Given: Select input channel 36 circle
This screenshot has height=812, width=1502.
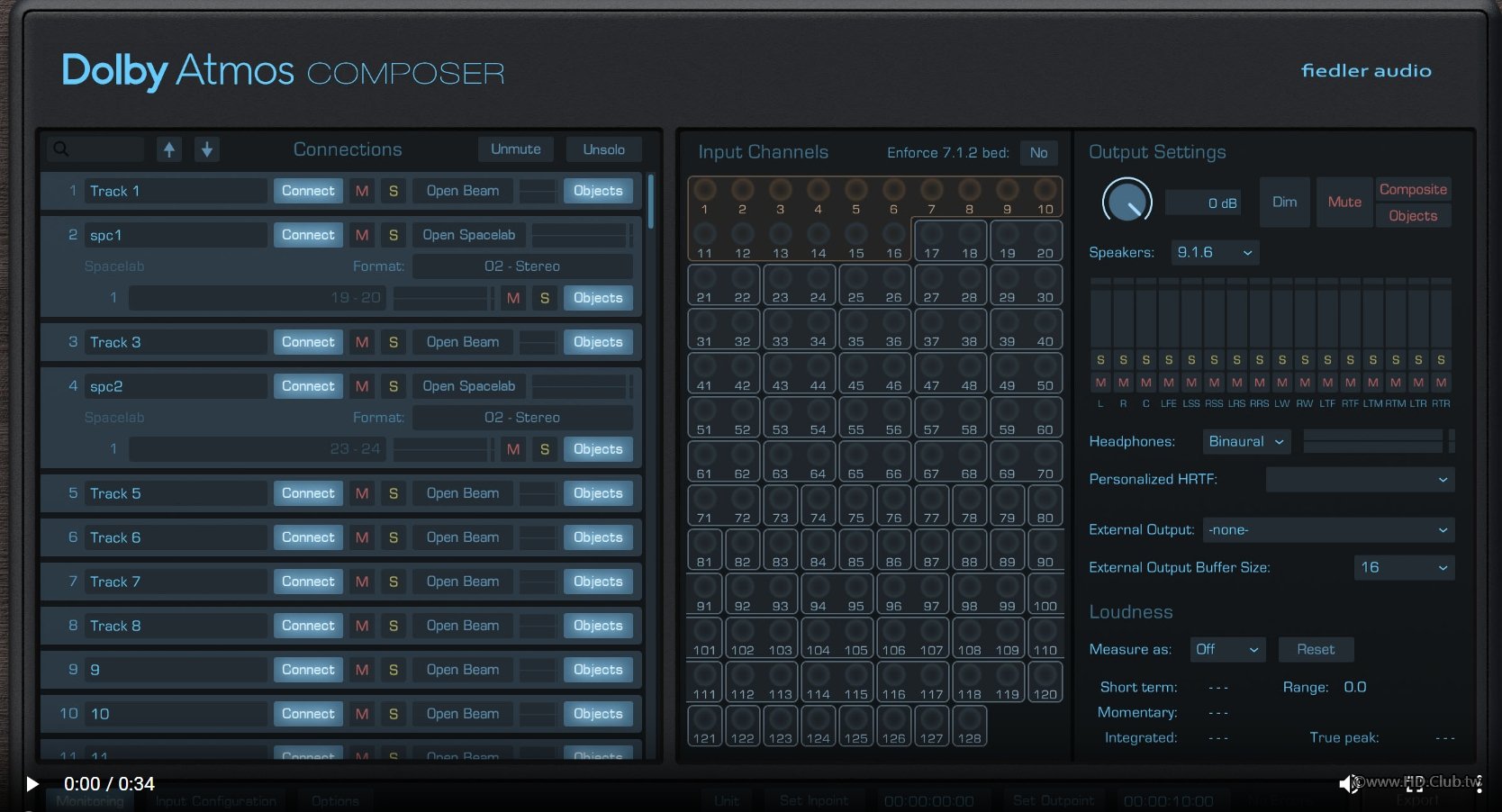Looking at the screenshot, I should click(893, 322).
